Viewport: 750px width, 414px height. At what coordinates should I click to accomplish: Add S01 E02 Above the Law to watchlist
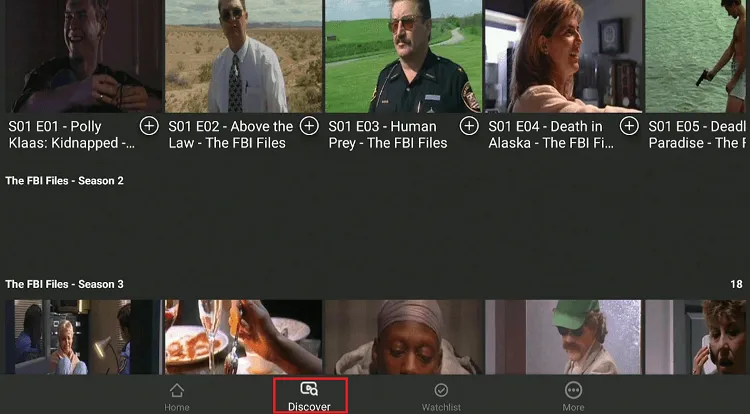[x=309, y=126]
